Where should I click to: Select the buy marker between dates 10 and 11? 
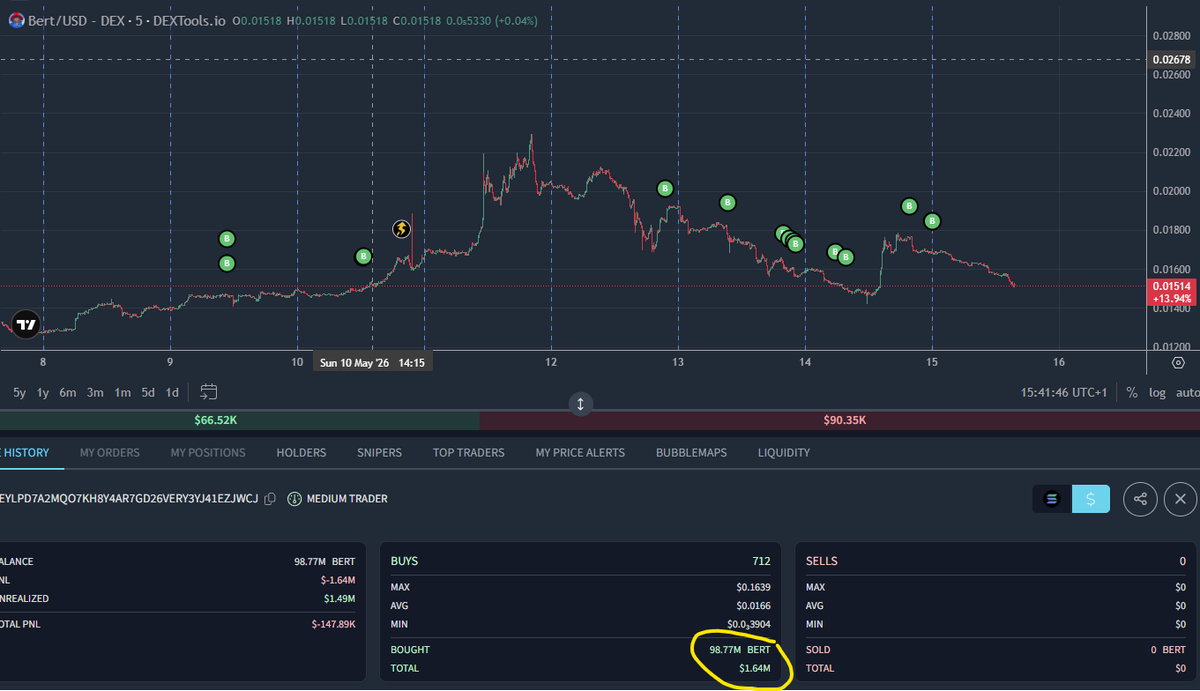click(x=363, y=257)
